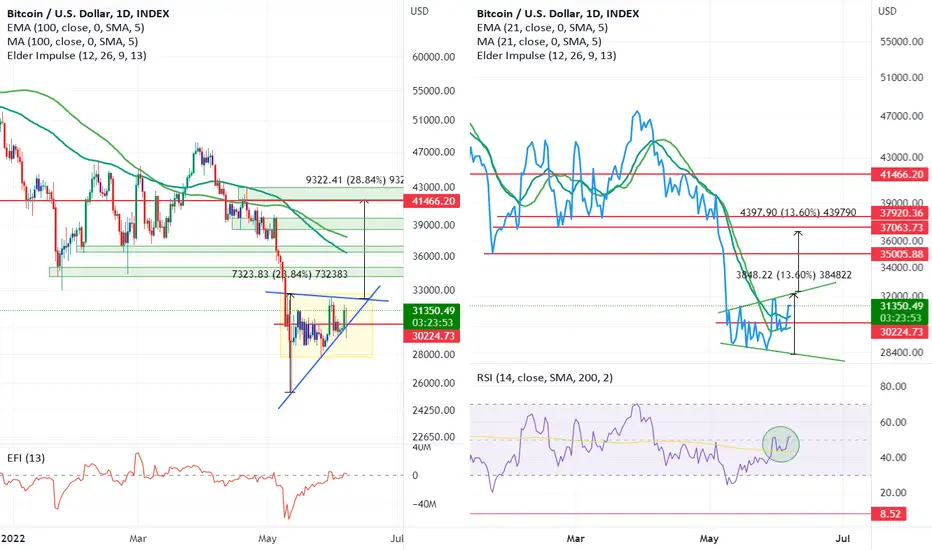Select the 35005.88 red price tag
This screenshot has width=932, height=550.
coord(901,254)
